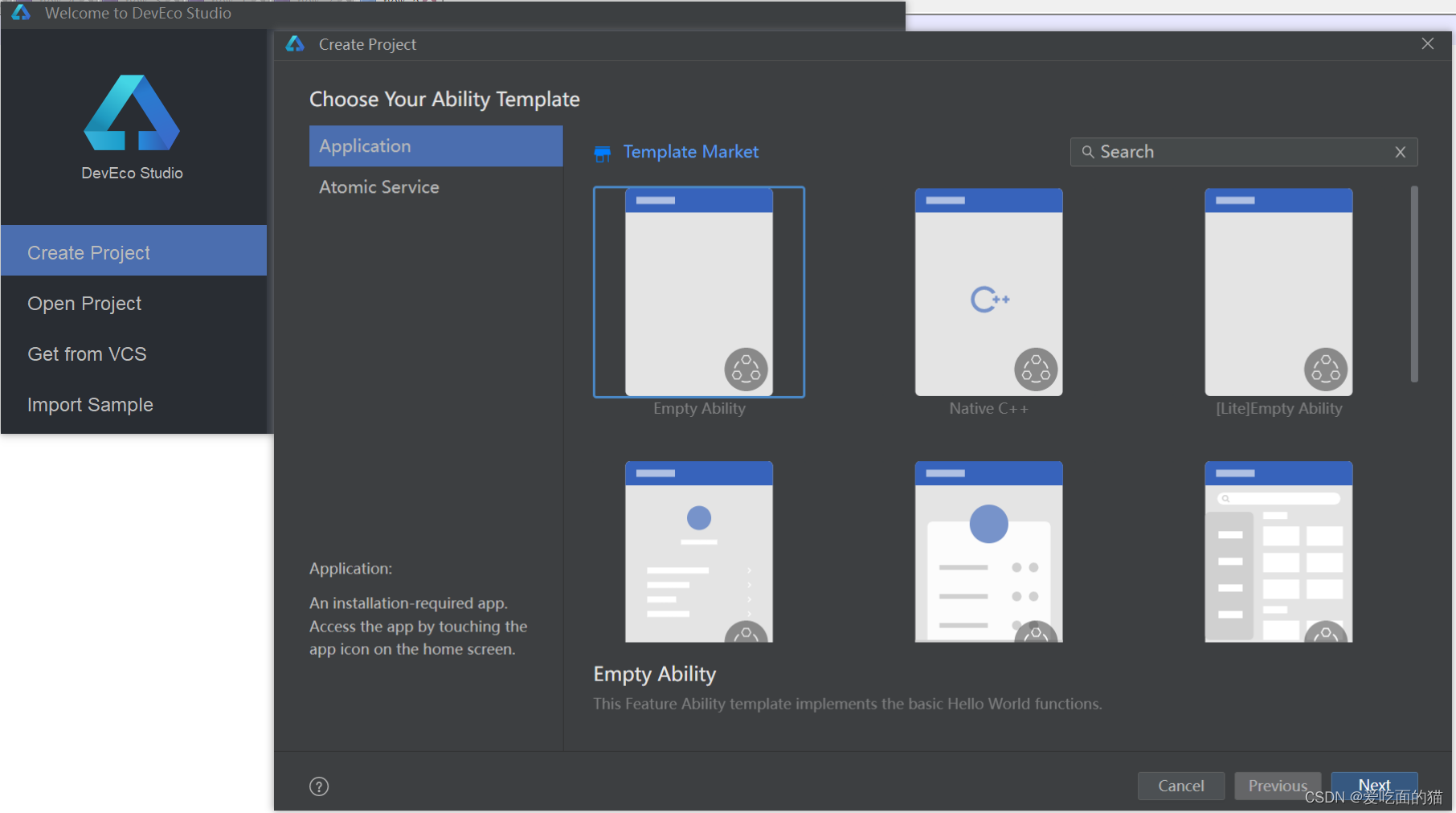Click the [Lite]Empty Ability caption text
The image size is (1456, 813).
[x=1278, y=408]
